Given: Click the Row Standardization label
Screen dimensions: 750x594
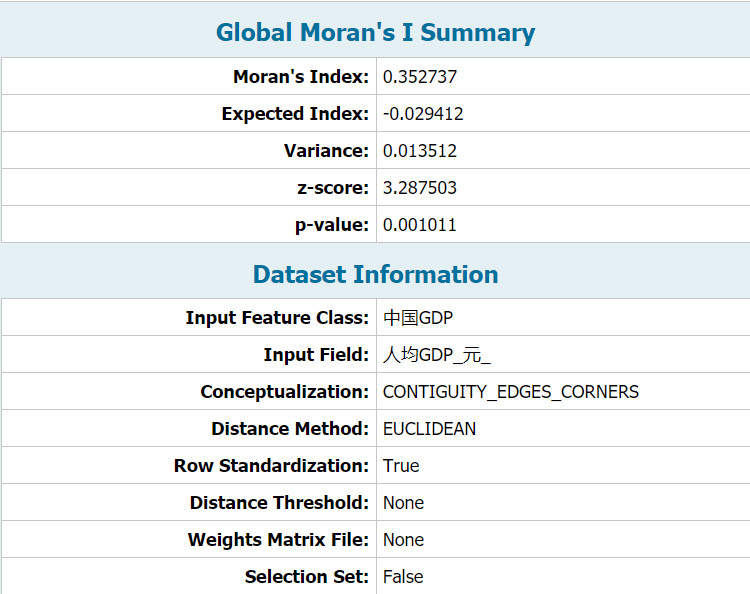Looking at the screenshot, I should coord(272,466).
